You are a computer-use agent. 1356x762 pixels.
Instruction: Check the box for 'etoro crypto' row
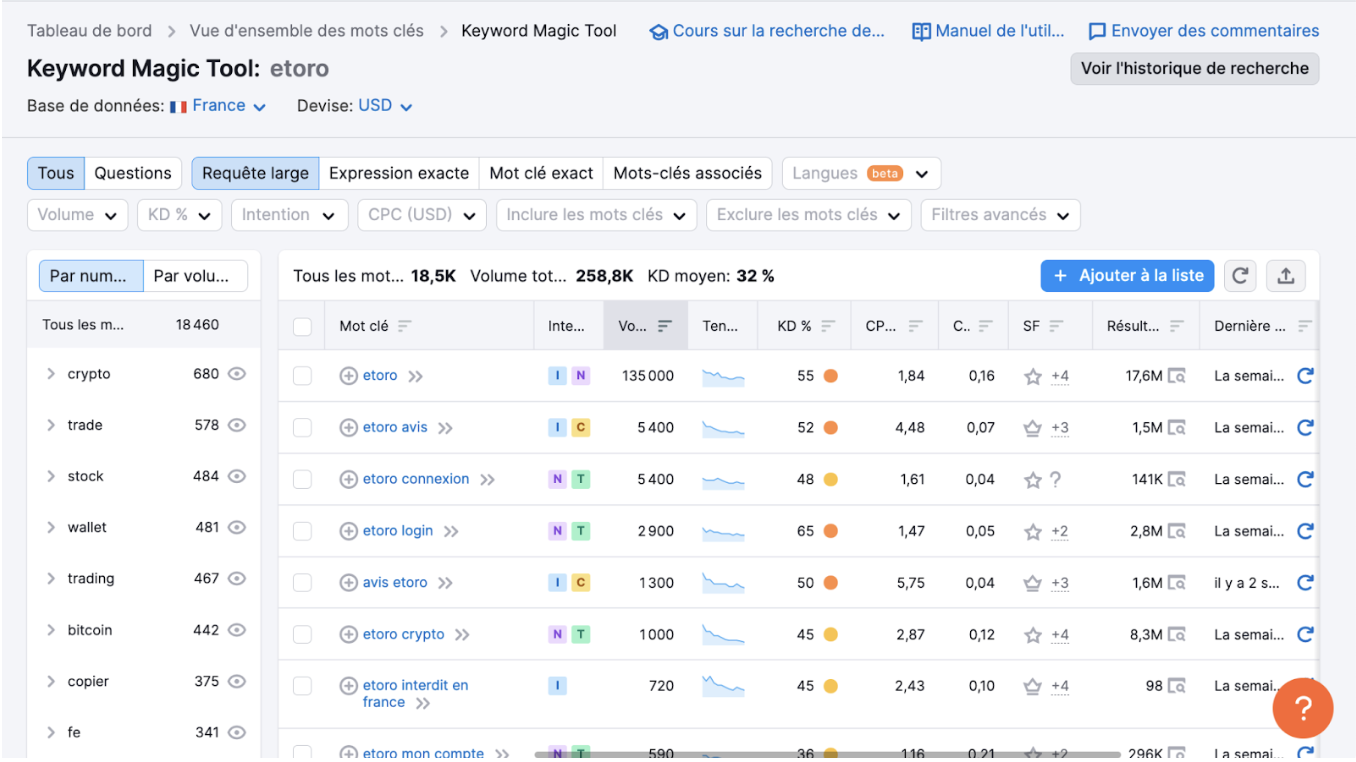[302, 634]
